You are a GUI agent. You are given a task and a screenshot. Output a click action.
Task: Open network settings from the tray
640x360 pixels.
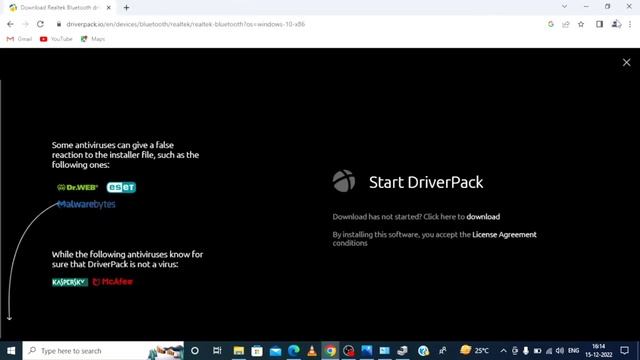pos(549,351)
